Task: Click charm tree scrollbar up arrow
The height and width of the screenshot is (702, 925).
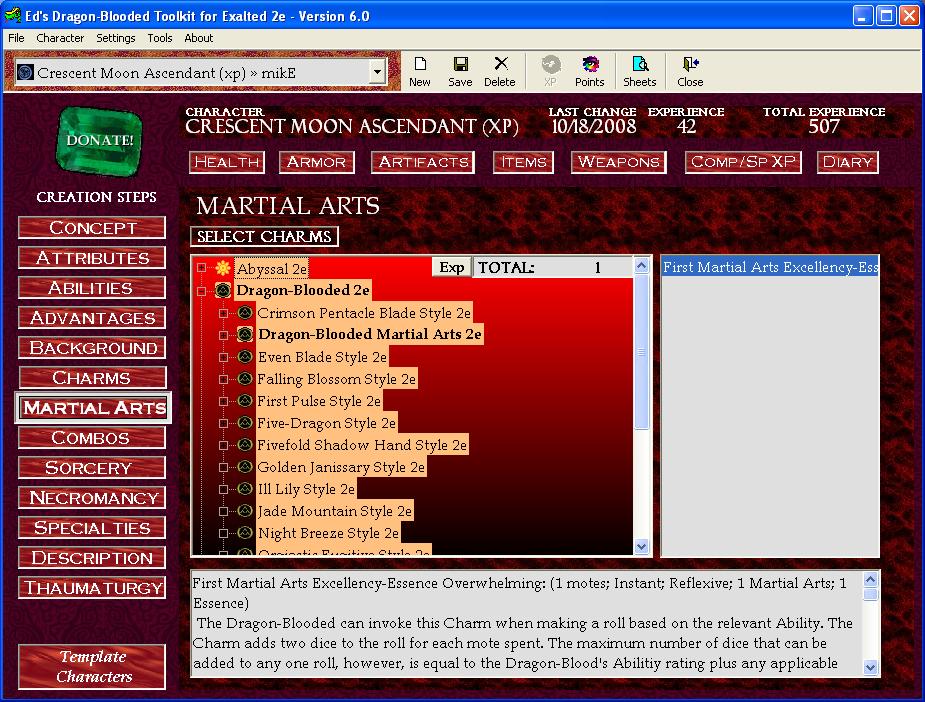Action: coord(642,265)
